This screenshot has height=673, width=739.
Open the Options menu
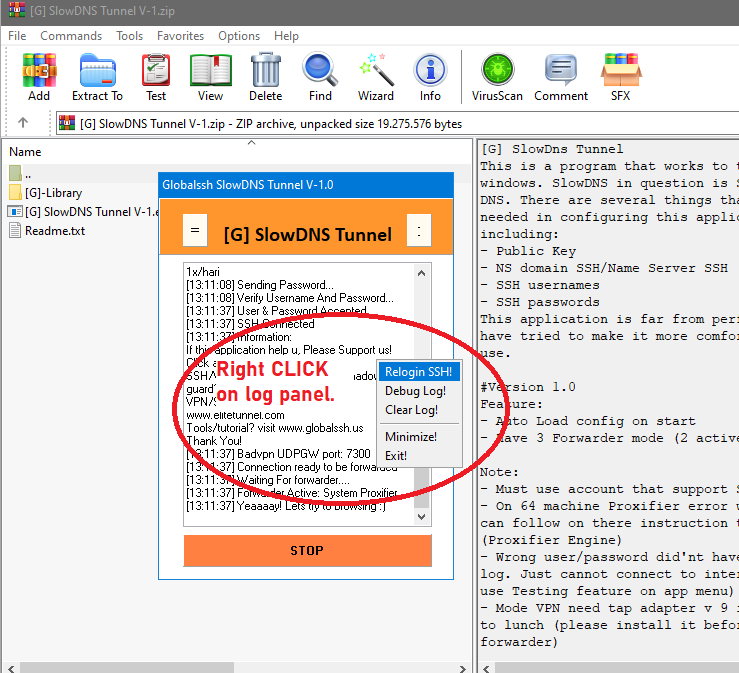point(239,36)
